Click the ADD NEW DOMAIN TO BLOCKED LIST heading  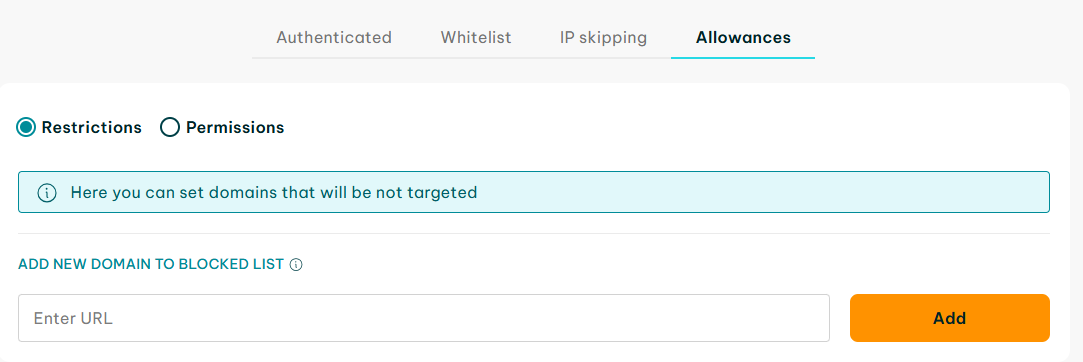click(151, 265)
